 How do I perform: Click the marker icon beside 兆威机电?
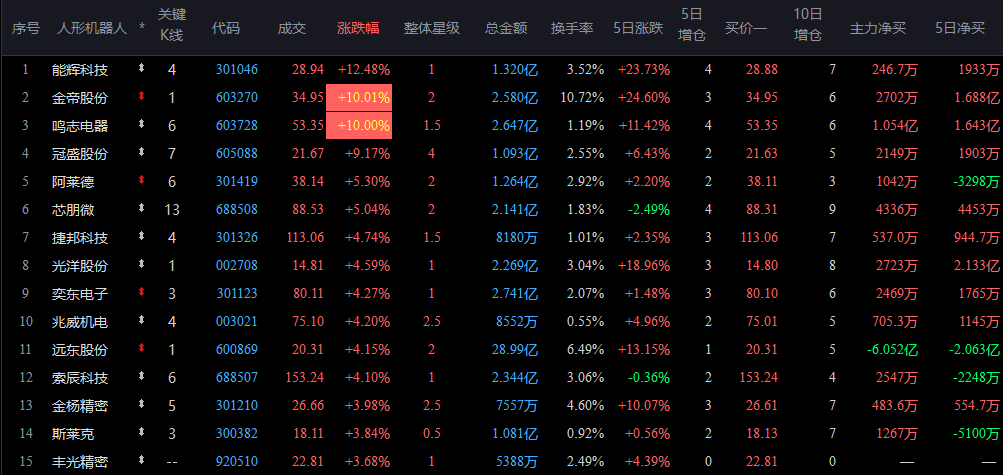point(141,321)
